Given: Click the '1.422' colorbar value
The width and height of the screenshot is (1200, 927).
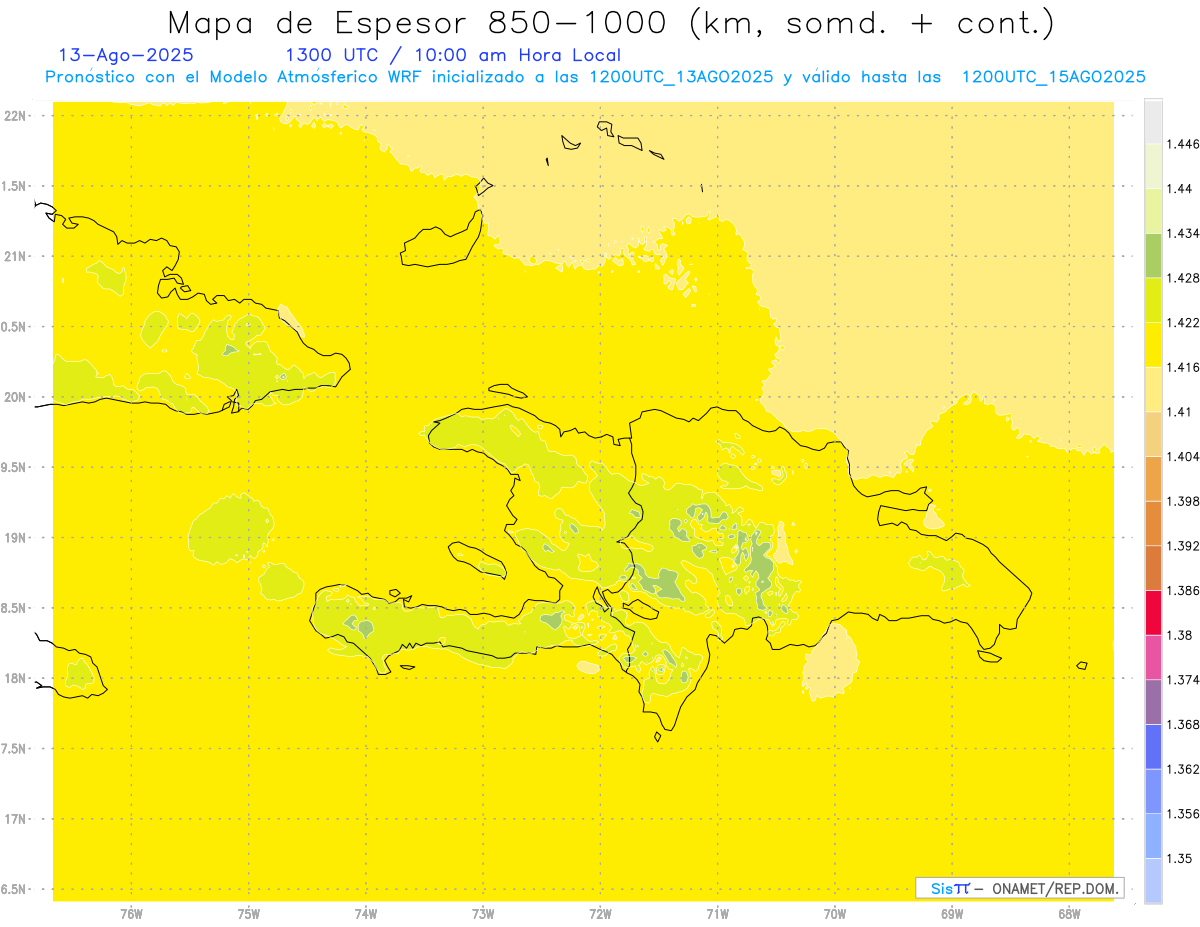Looking at the screenshot, I should tap(1184, 323).
